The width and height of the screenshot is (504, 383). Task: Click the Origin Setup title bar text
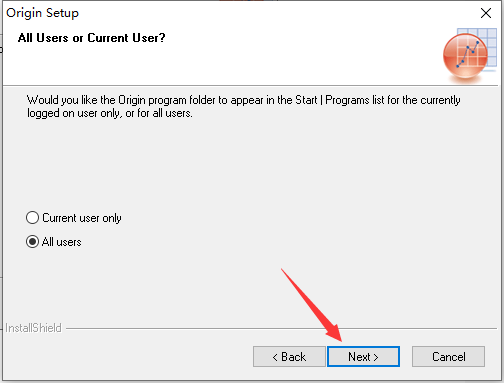(43, 13)
